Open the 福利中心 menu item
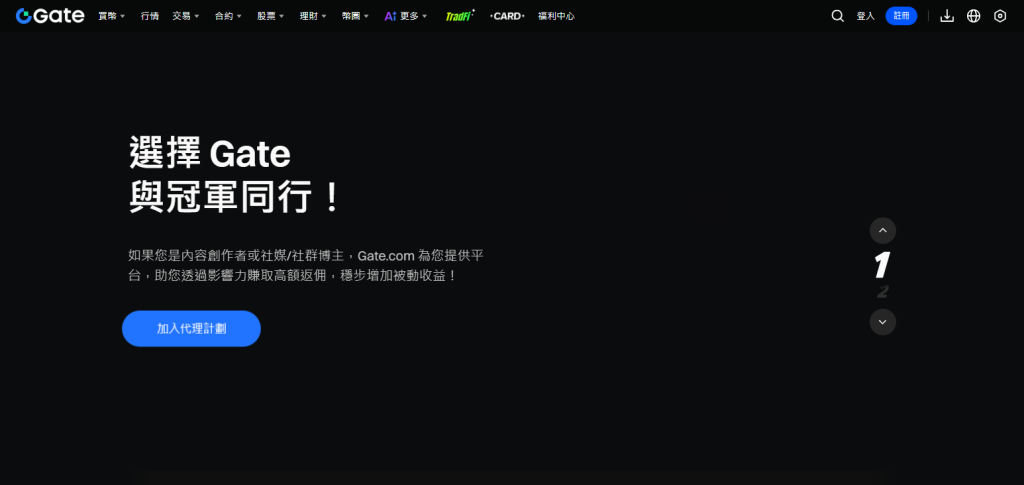Image resolution: width=1024 pixels, height=485 pixels. point(556,16)
